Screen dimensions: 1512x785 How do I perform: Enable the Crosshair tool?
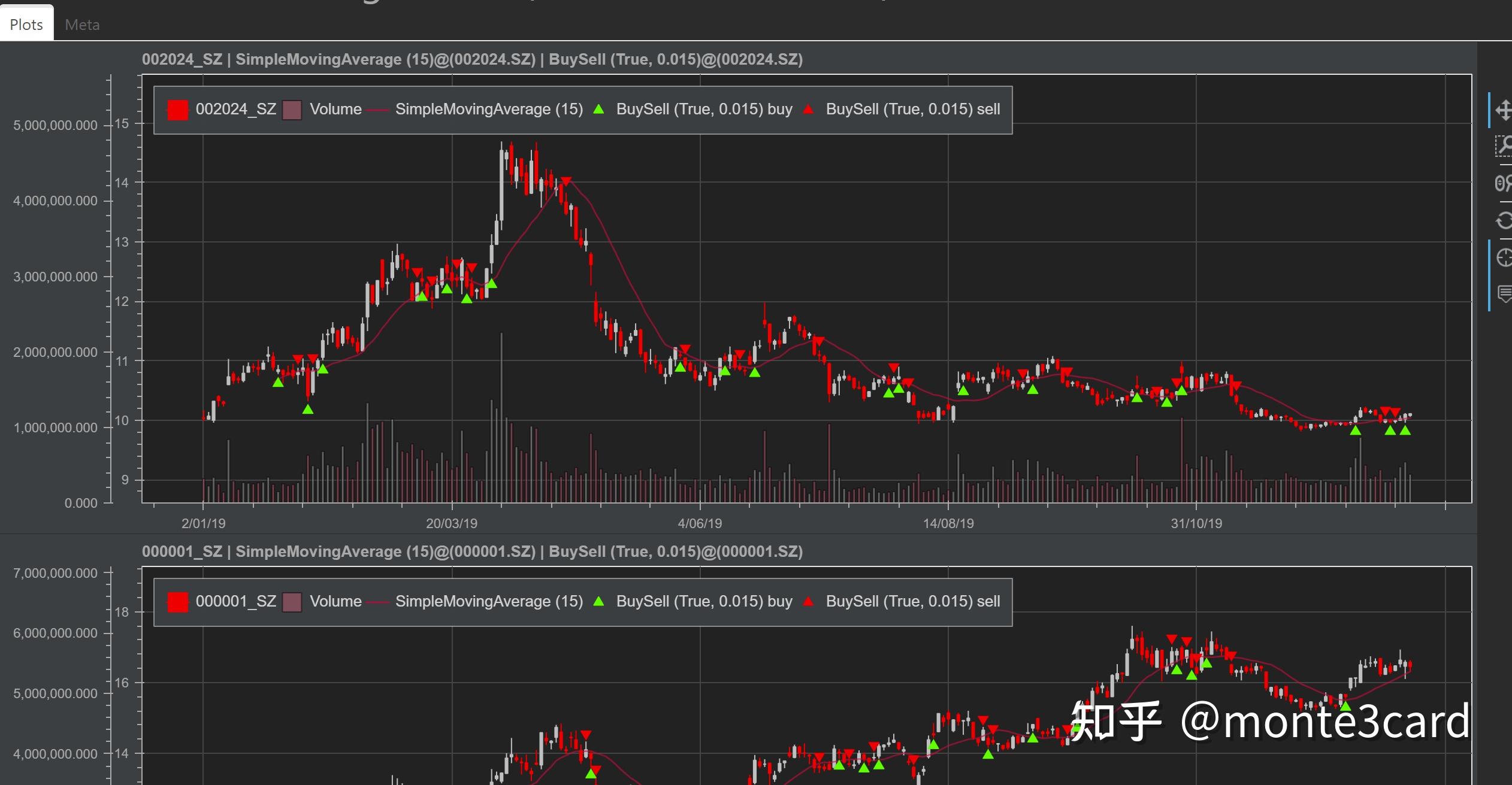click(x=1505, y=259)
